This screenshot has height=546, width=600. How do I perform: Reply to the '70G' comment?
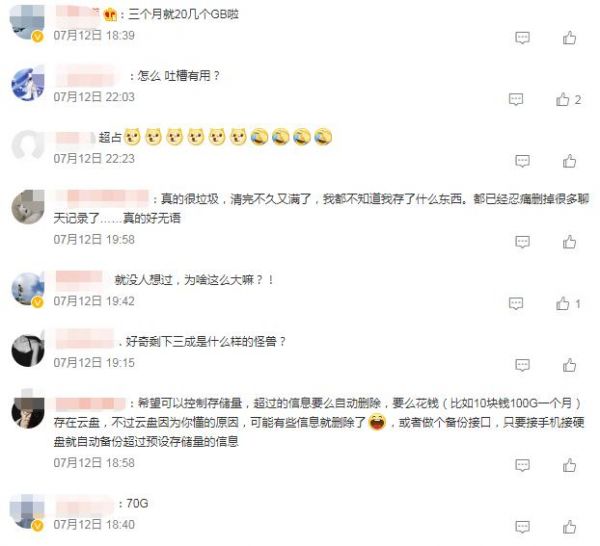click(522, 527)
